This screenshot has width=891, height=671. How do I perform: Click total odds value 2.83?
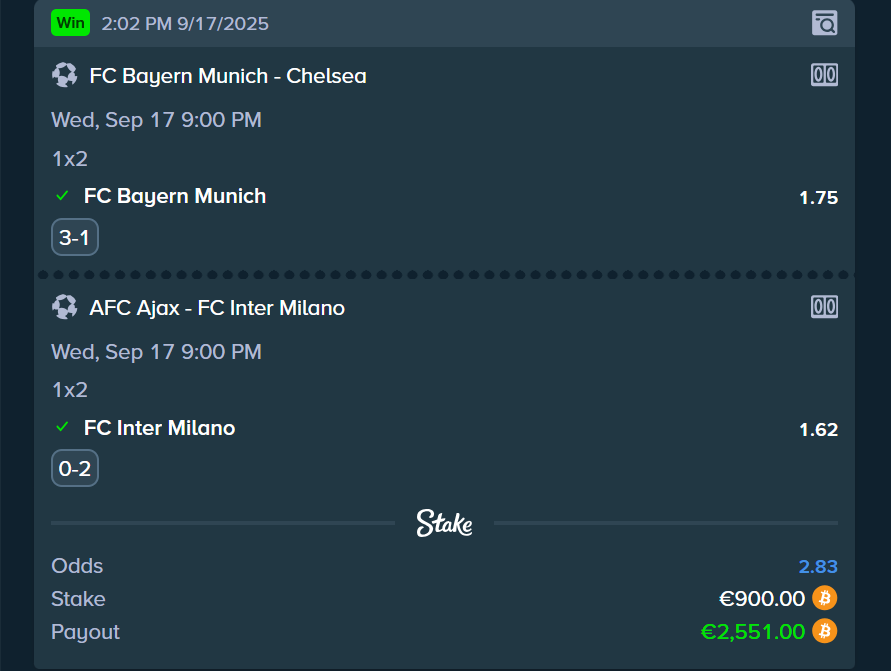(818, 567)
